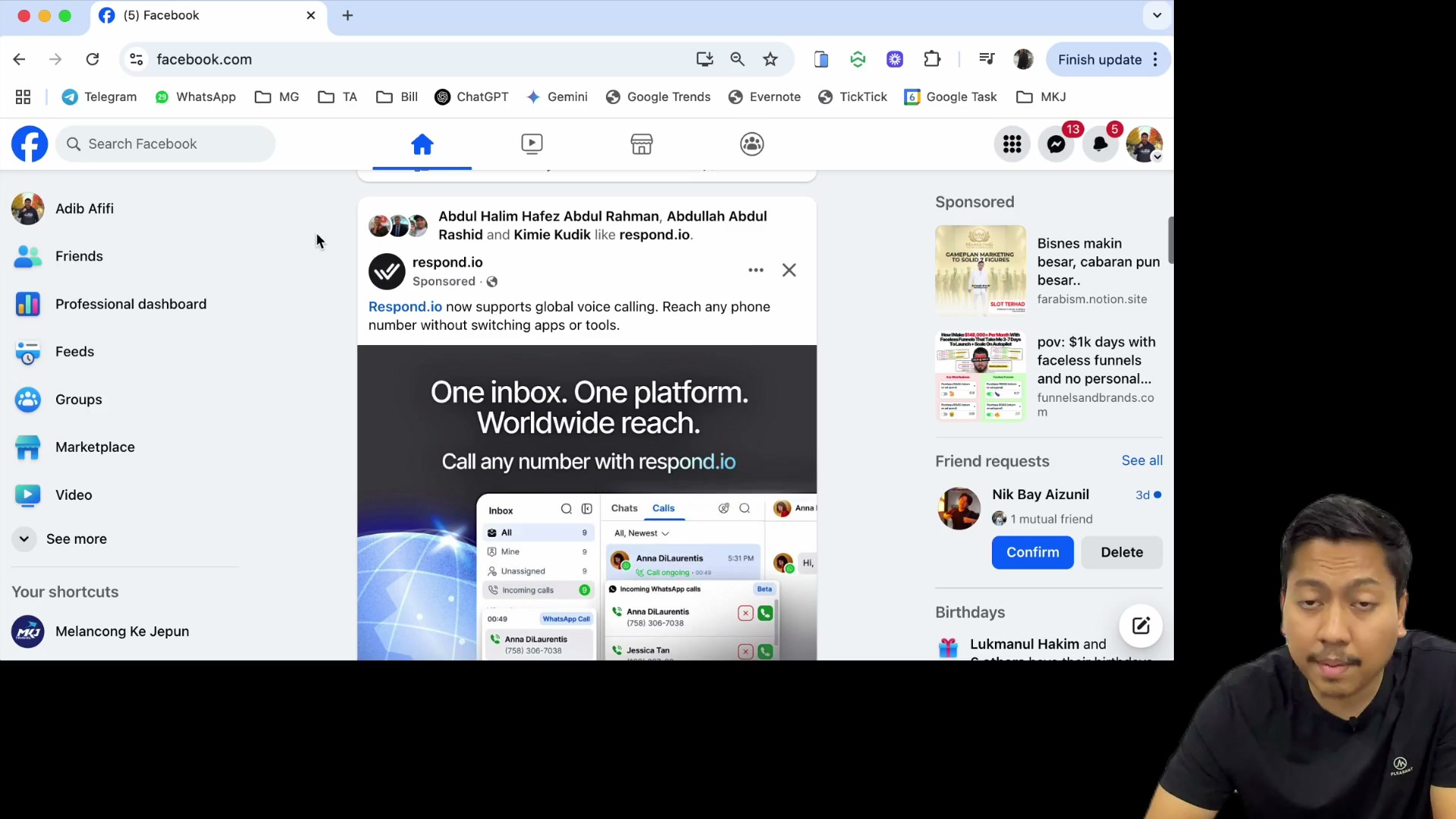Open the faceless funnels sponsored ad

1049,376
